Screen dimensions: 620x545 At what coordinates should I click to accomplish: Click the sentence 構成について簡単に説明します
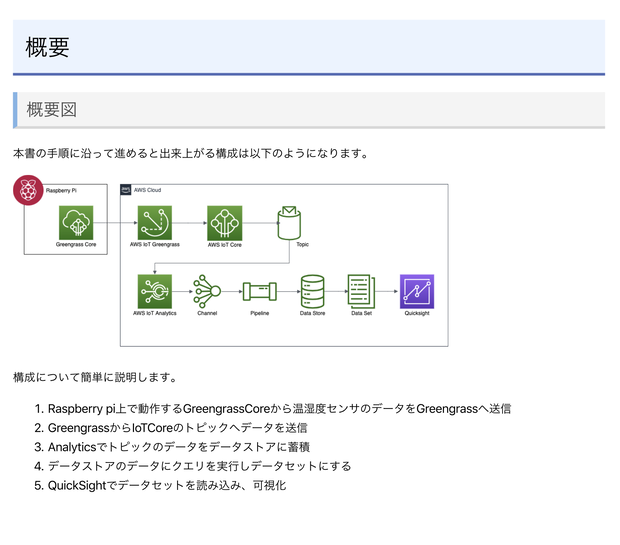tap(95, 377)
